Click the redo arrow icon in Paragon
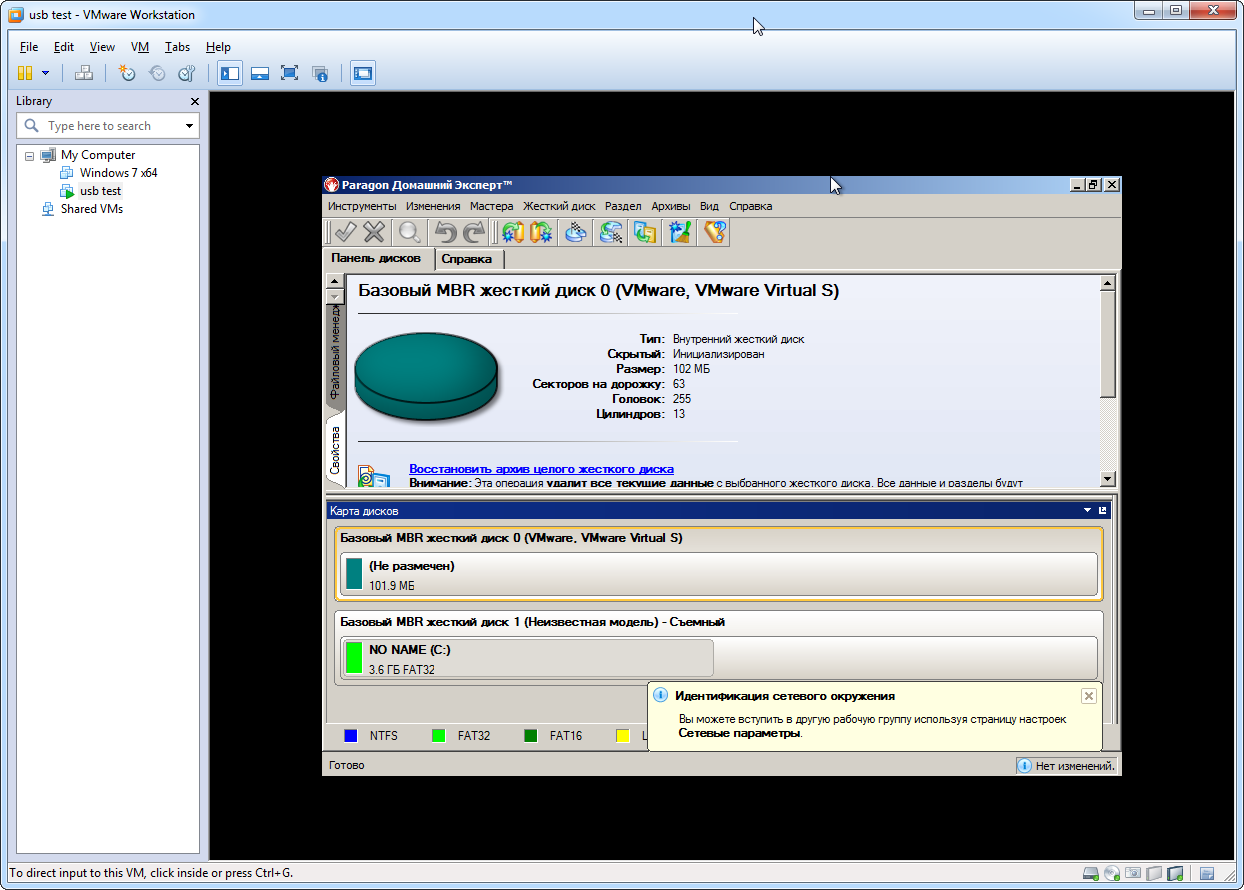 (x=473, y=232)
